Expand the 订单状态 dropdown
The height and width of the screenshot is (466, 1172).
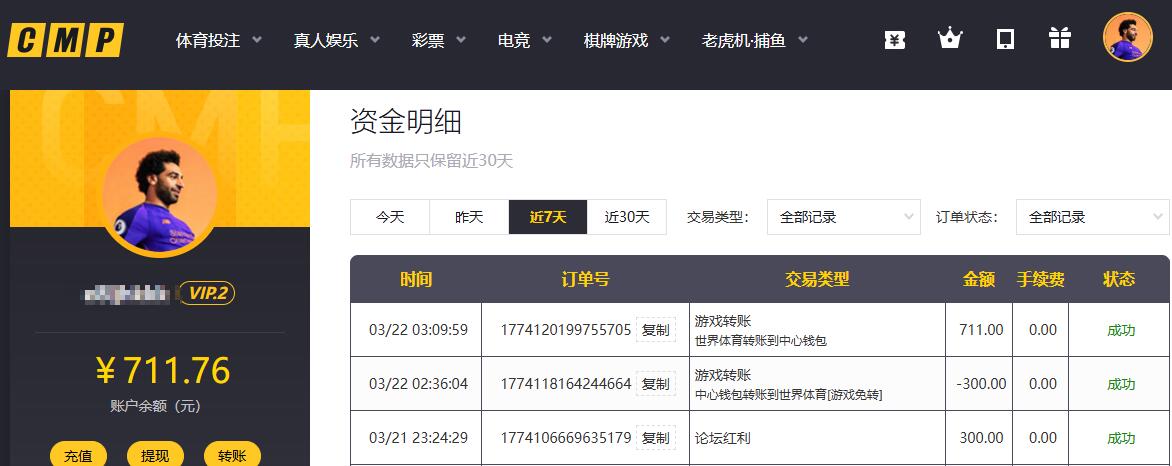pos(1091,217)
